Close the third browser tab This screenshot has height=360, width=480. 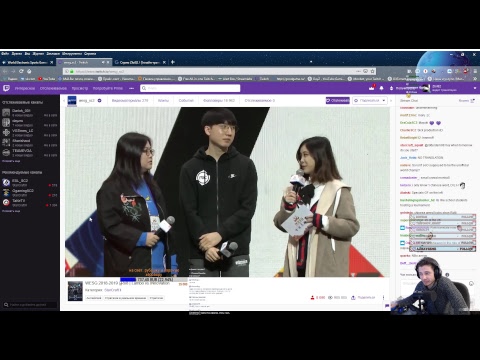(164, 62)
